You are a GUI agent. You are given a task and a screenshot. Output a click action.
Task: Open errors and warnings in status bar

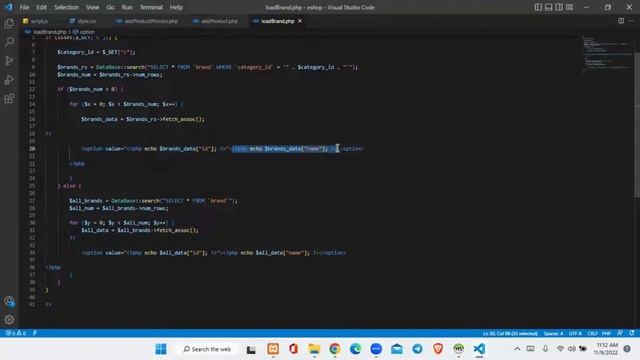pyautogui.click(x=16, y=333)
